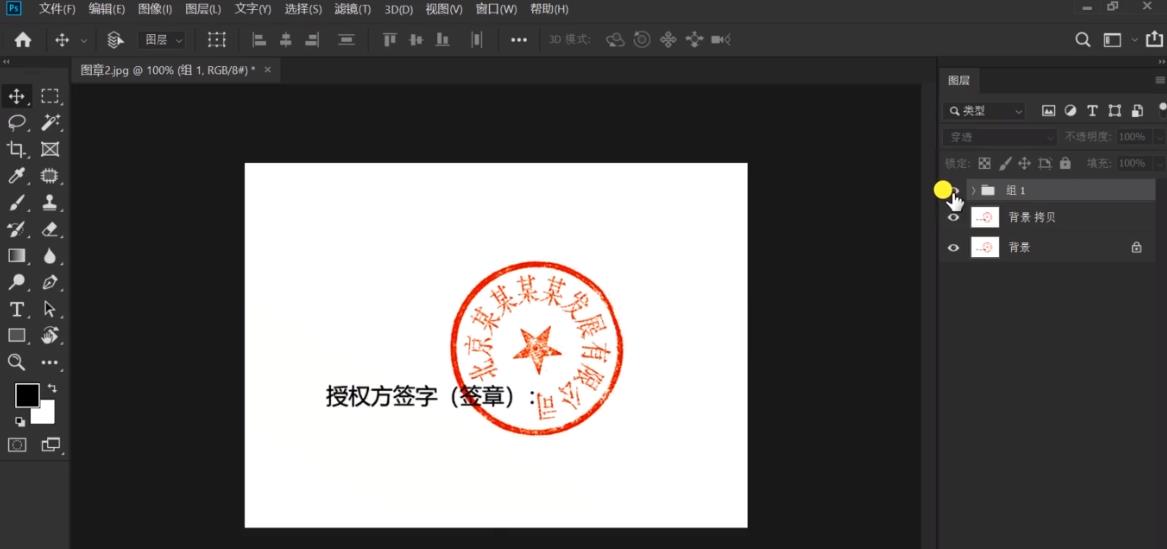Viewport: 1167px width, 549px height.
Task: Select the Frame tool
Action: [x=50, y=150]
